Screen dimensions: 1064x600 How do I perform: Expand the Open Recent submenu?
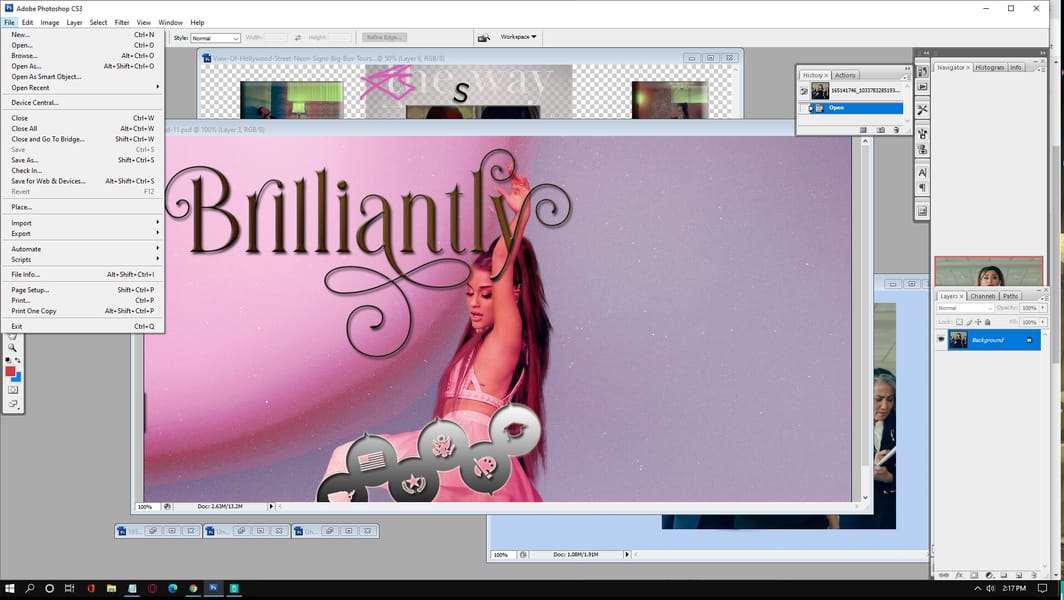pyautogui.click(x=81, y=88)
